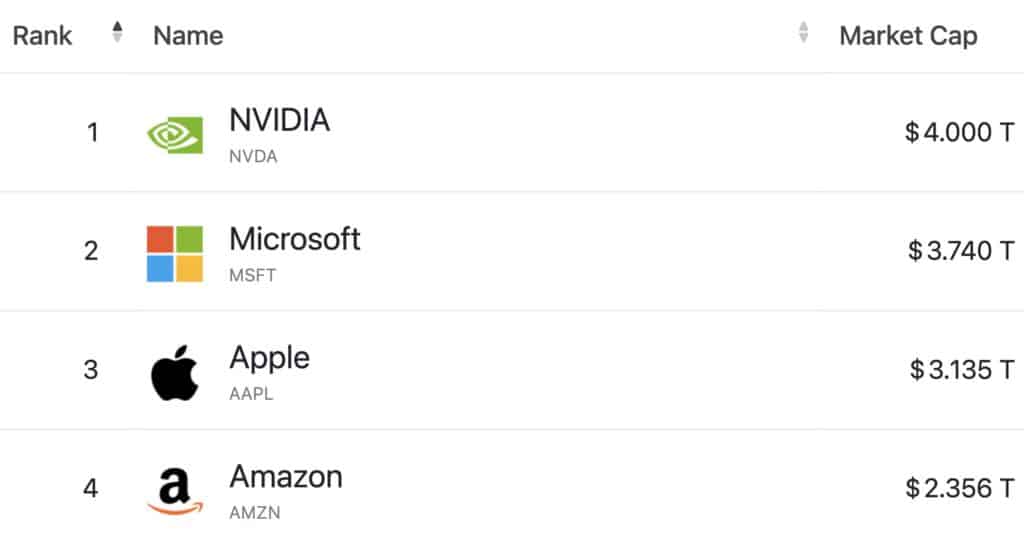Click the Rank column header
Image resolution: width=1024 pixels, height=547 pixels.
(42, 35)
